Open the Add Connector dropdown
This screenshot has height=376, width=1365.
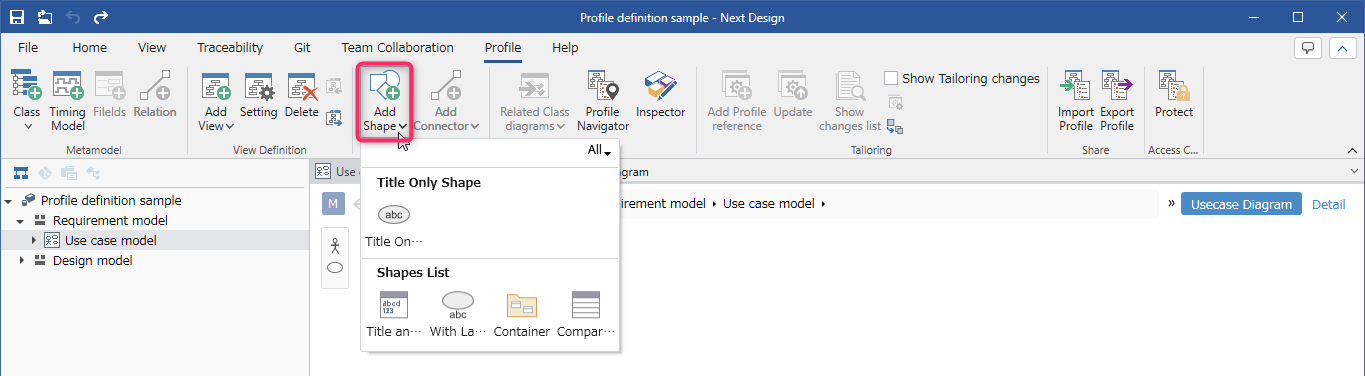coord(446,100)
